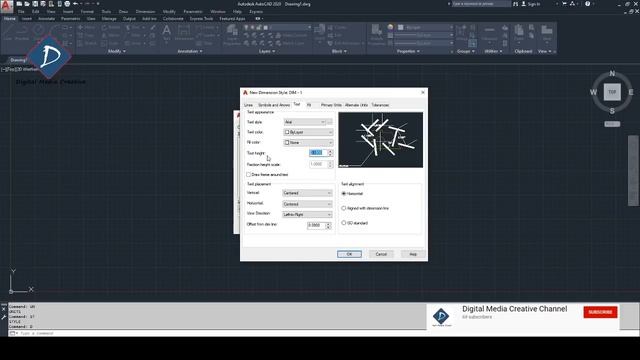Open the Dimension menu in menu bar

[x=145, y=12]
